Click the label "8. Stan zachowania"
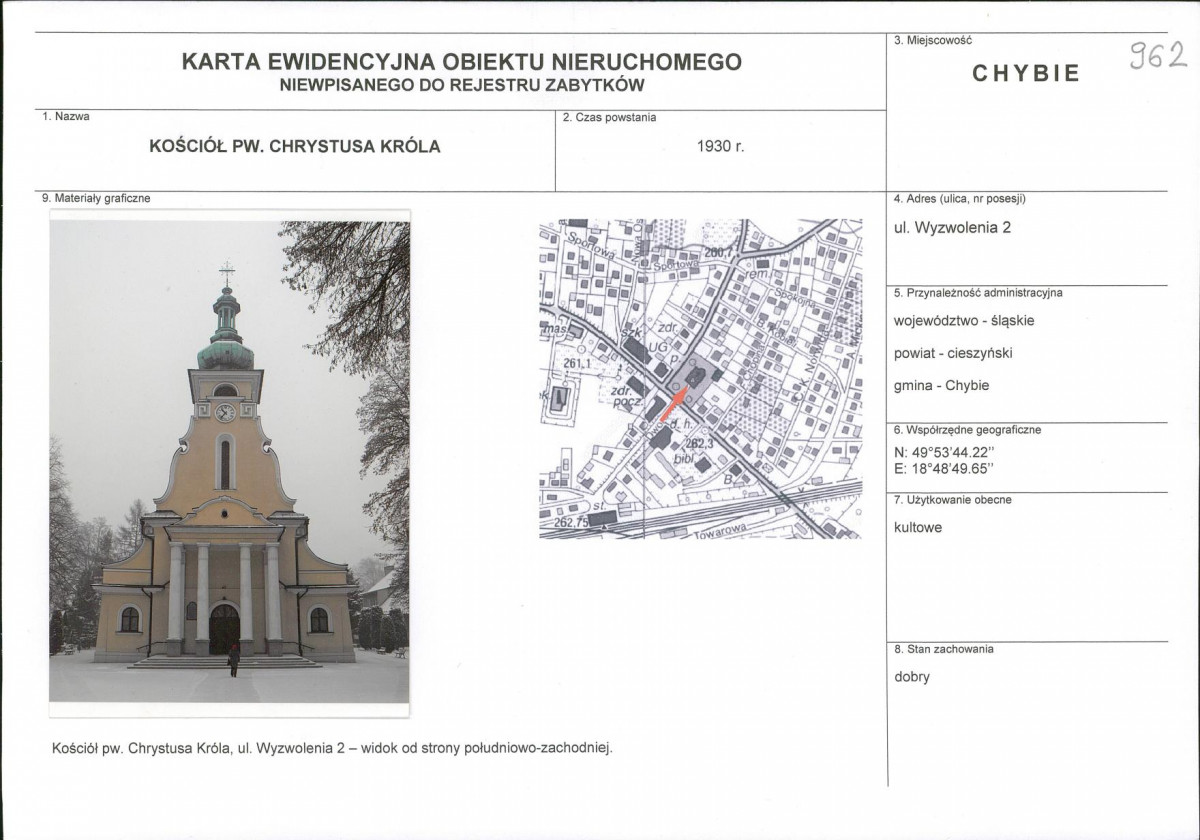The height and width of the screenshot is (840, 1200). click(943, 649)
